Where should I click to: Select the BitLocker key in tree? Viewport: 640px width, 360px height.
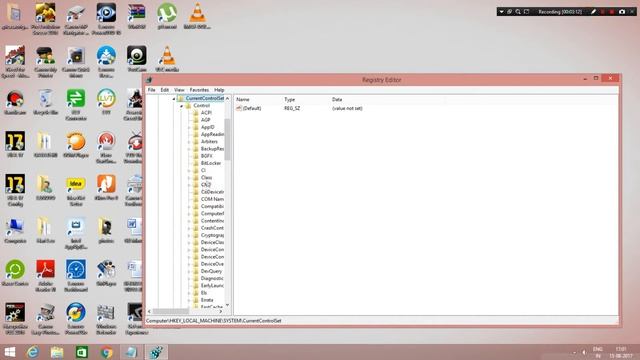(211, 163)
